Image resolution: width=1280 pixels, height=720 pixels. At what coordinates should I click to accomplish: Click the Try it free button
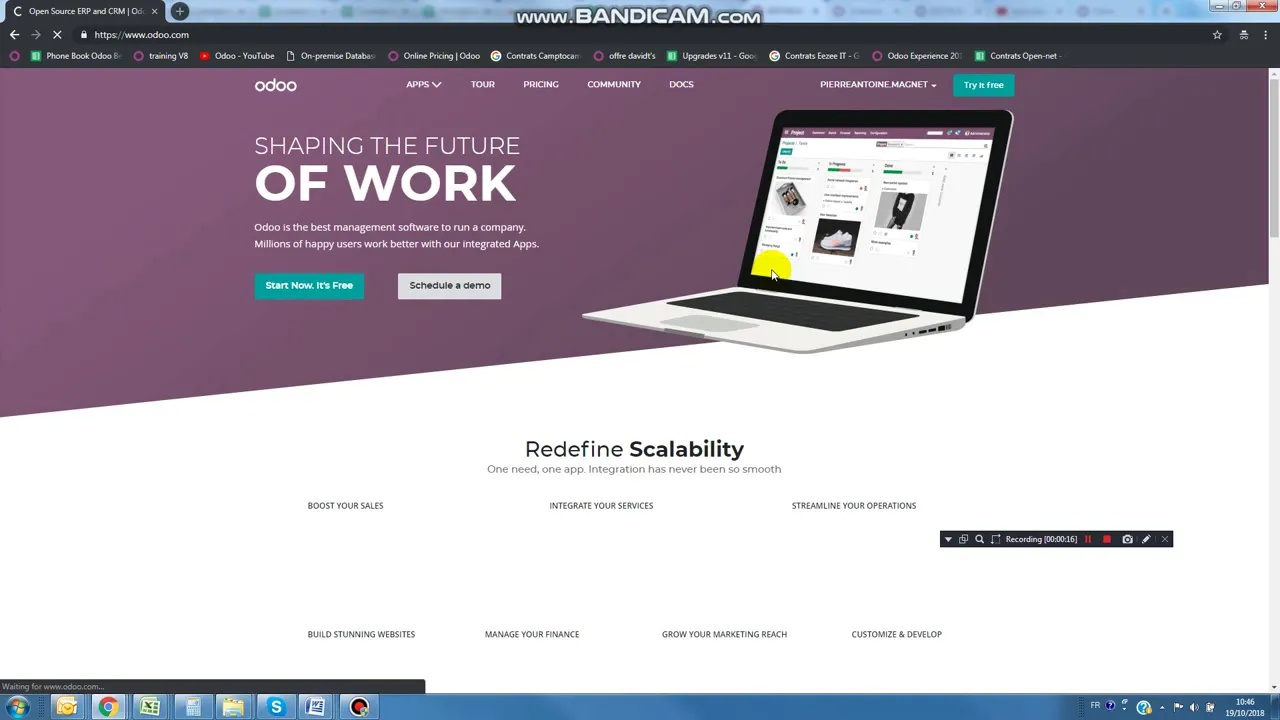coord(984,85)
